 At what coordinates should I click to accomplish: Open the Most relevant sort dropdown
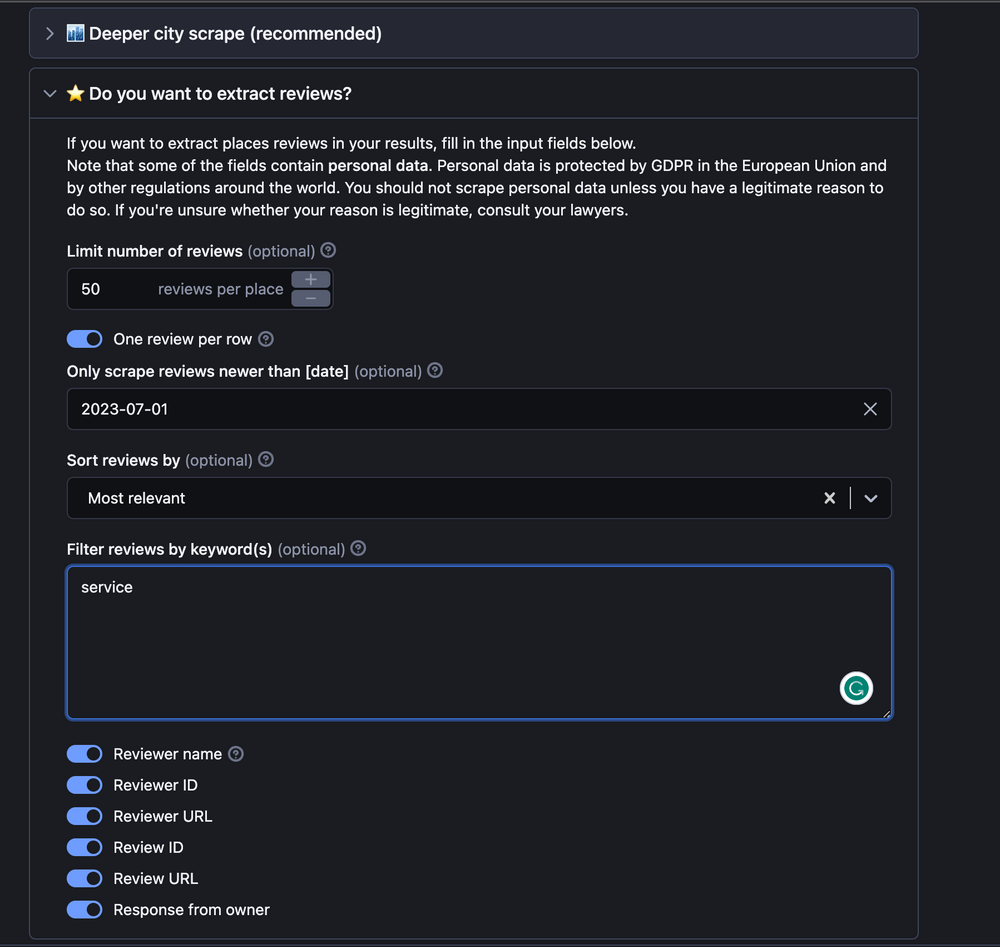(x=479, y=498)
